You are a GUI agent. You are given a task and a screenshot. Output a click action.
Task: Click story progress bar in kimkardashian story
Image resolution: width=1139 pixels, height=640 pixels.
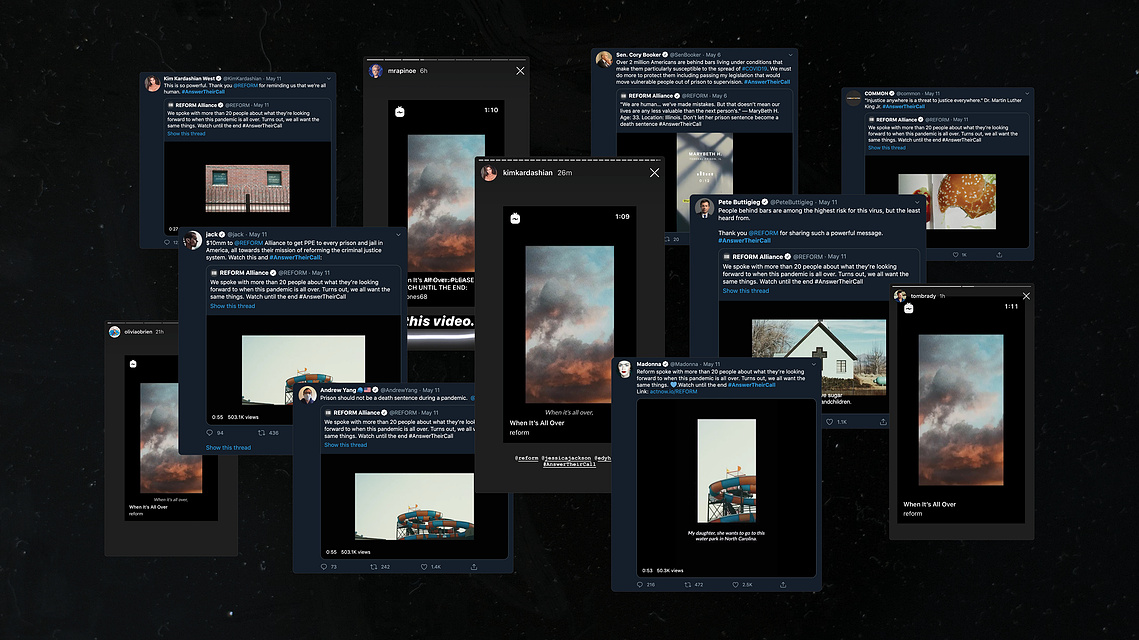click(x=570, y=160)
